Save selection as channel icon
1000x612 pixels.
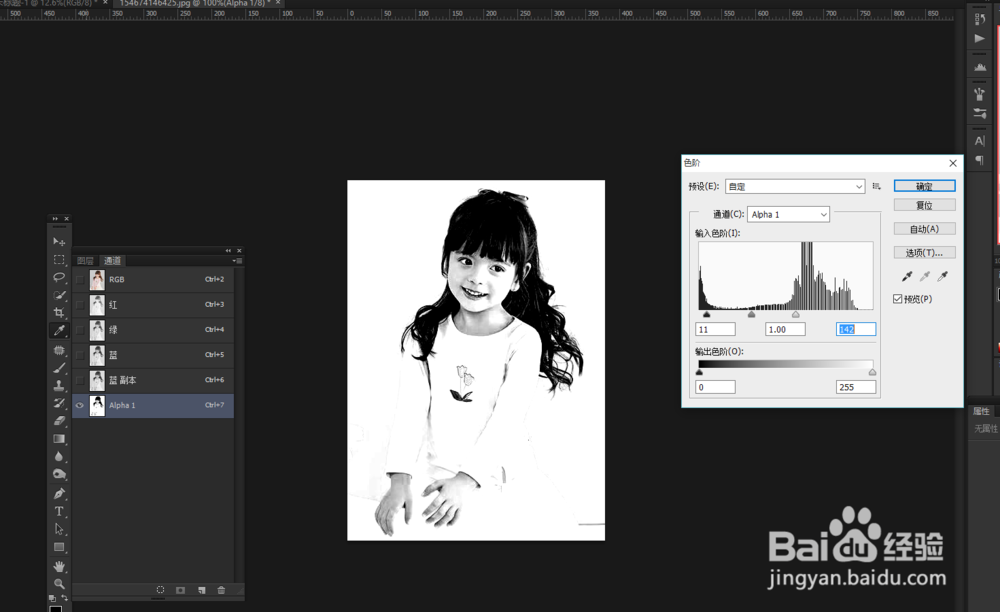click(180, 590)
